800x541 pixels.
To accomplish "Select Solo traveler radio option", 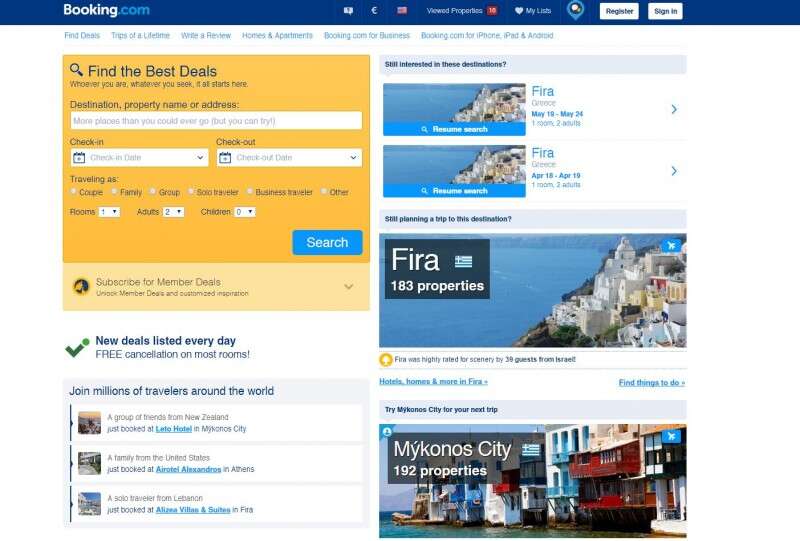I will (x=190, y=191).
